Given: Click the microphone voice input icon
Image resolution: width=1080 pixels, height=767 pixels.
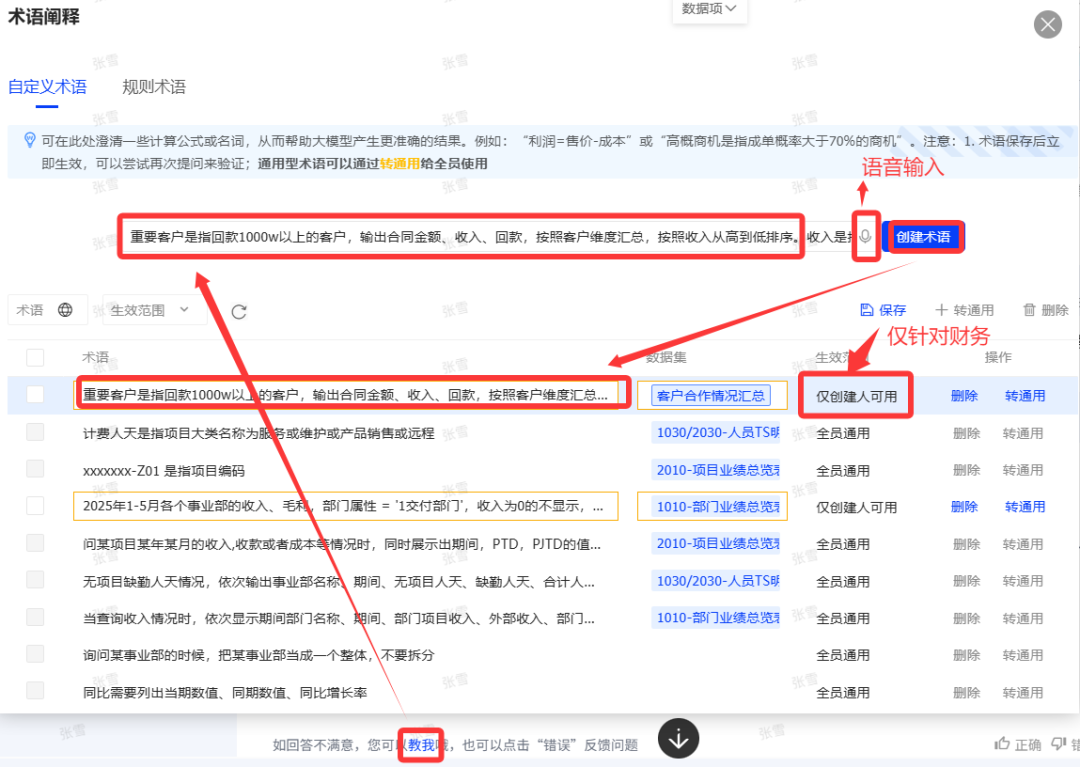Looking at the screenshot, I should 865,238.
